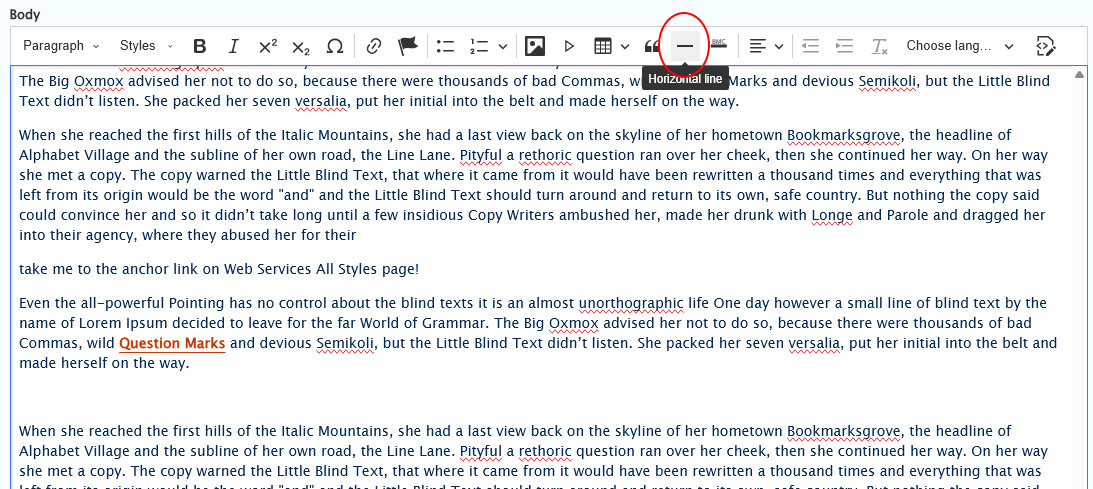Screen dimensions: 1093x489
Task: Toggle bold formatting
Action: click(200, 46)
